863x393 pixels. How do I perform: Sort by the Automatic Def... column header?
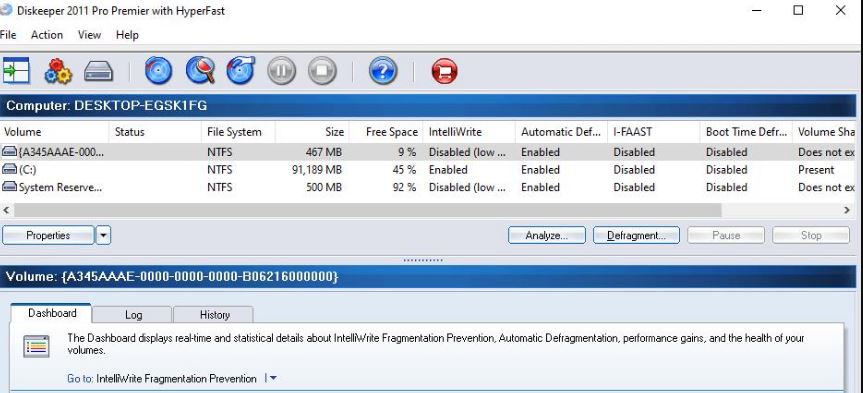click(x=561, y=132)
